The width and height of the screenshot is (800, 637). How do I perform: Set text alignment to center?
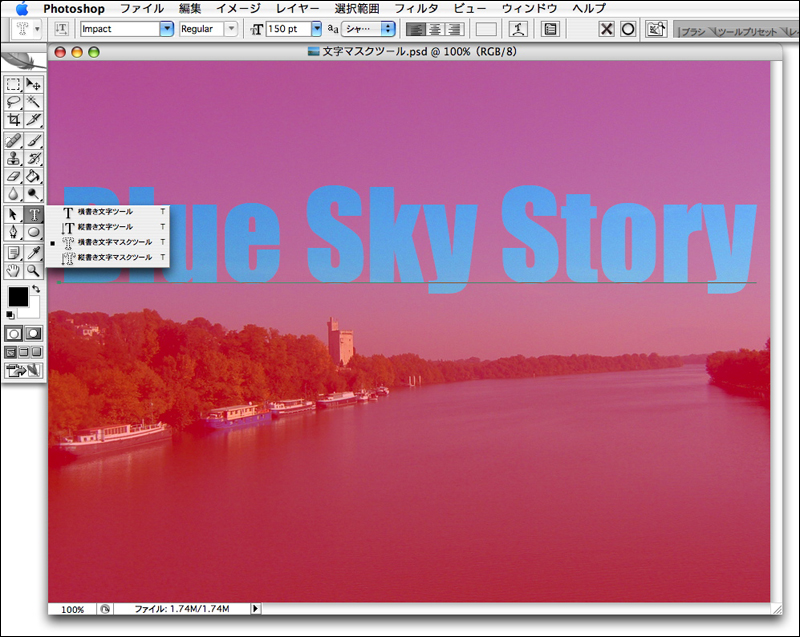point(435,29)
